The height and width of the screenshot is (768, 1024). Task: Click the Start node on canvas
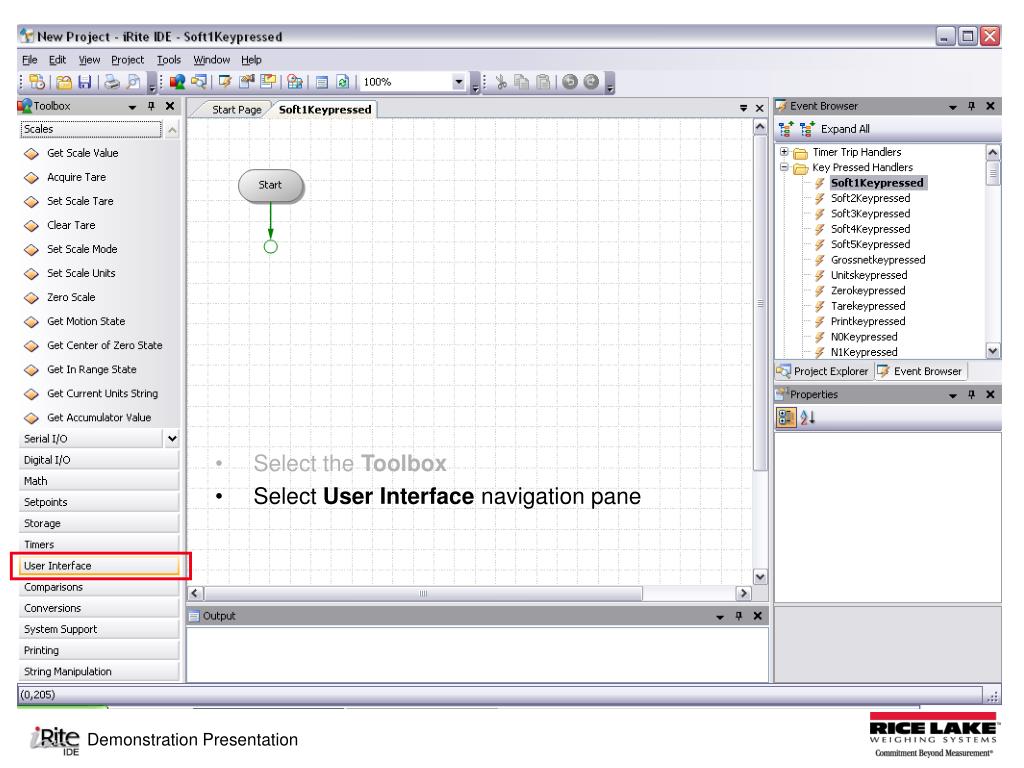pos(270,185)
